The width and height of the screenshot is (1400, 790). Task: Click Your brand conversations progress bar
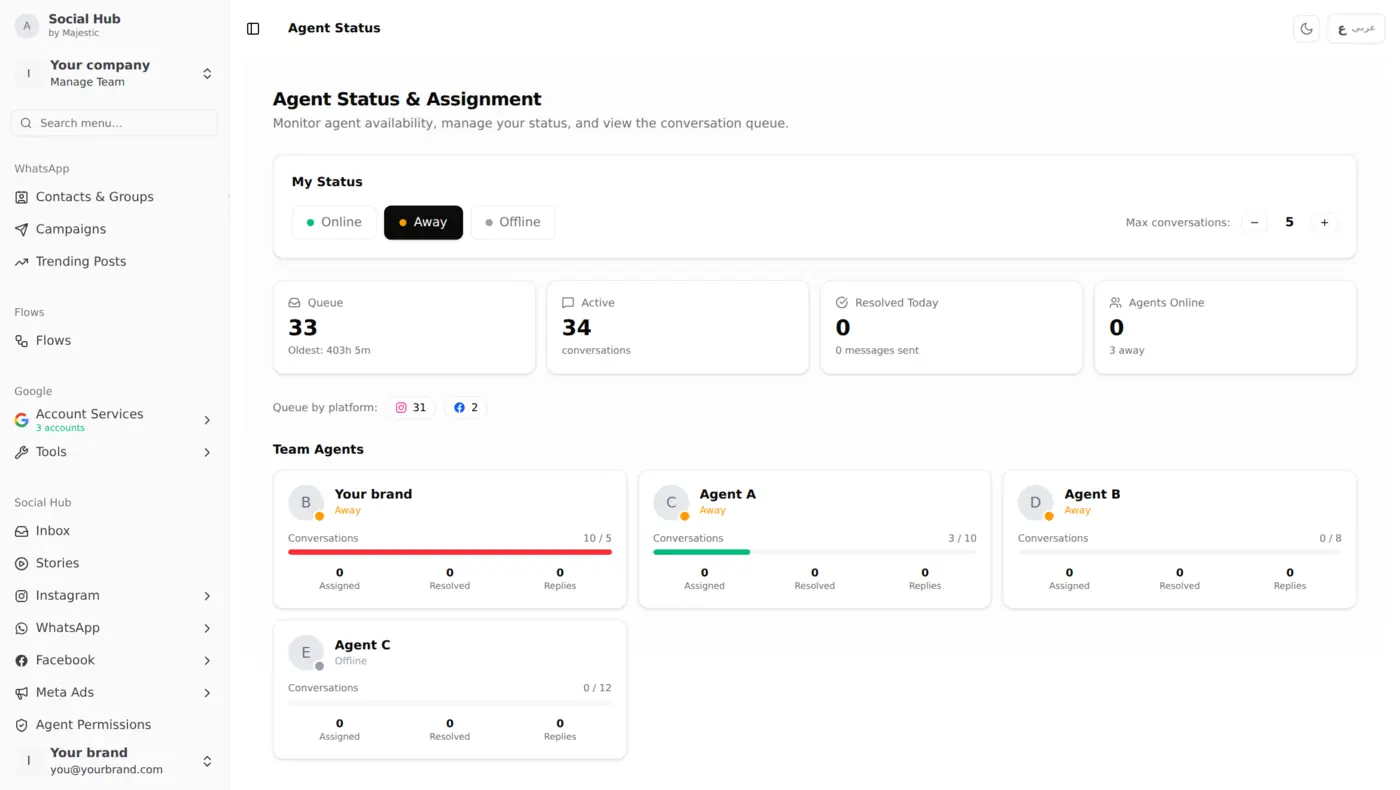coord(450,552)
